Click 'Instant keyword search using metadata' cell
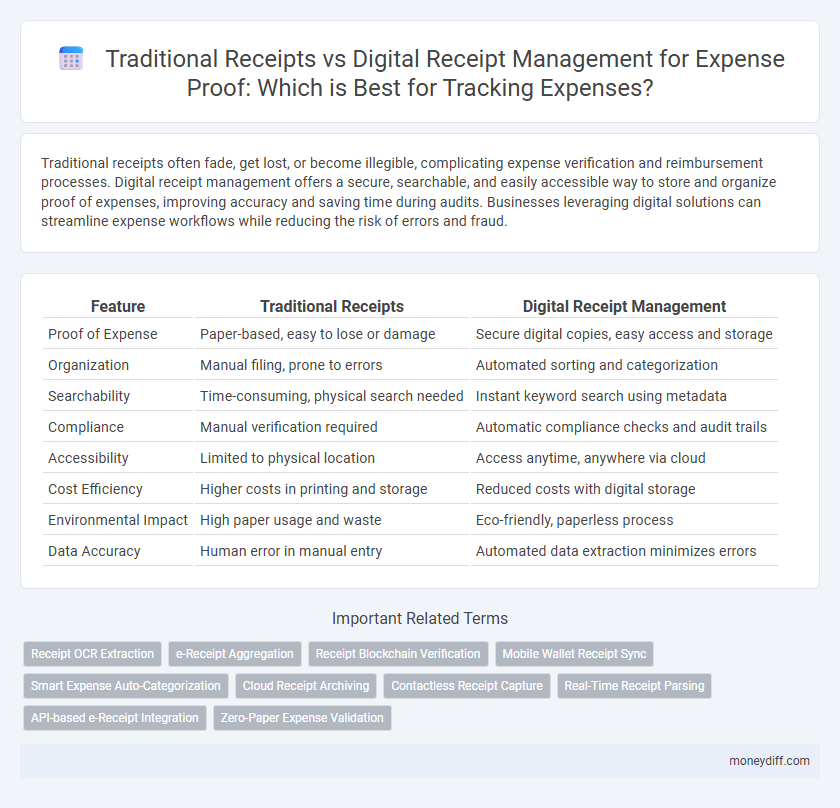This screenshot has height=808, width=840. [601, 396]
